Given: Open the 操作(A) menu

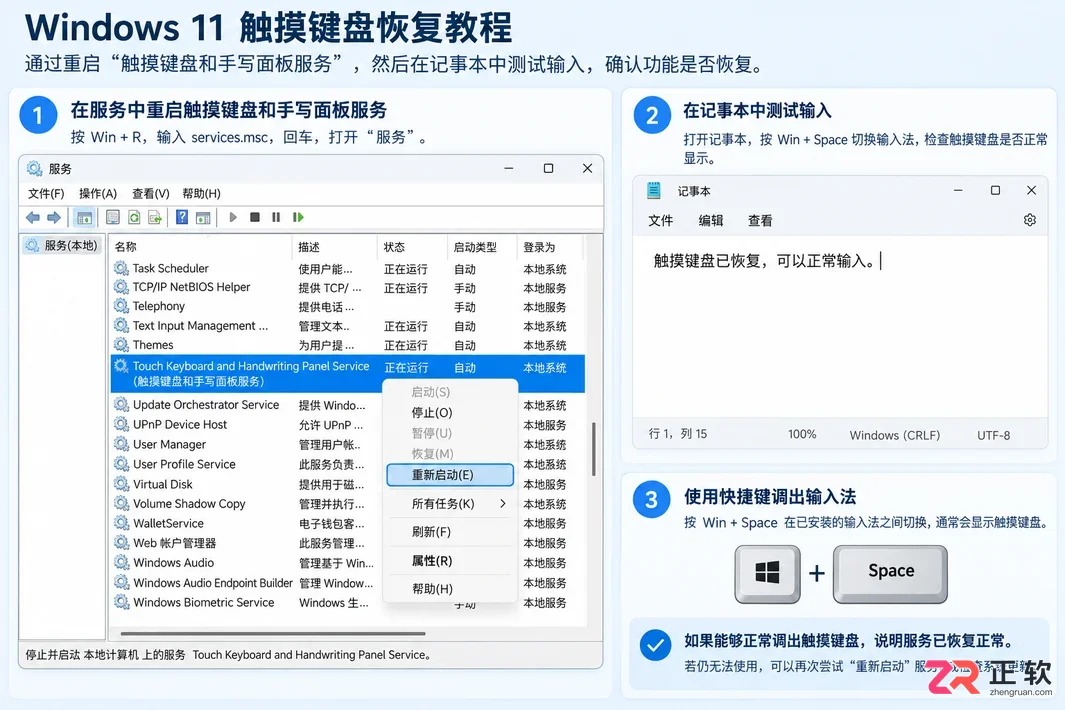Looking at the screenshot, I should pyautogui.click(x=98, y=194).
